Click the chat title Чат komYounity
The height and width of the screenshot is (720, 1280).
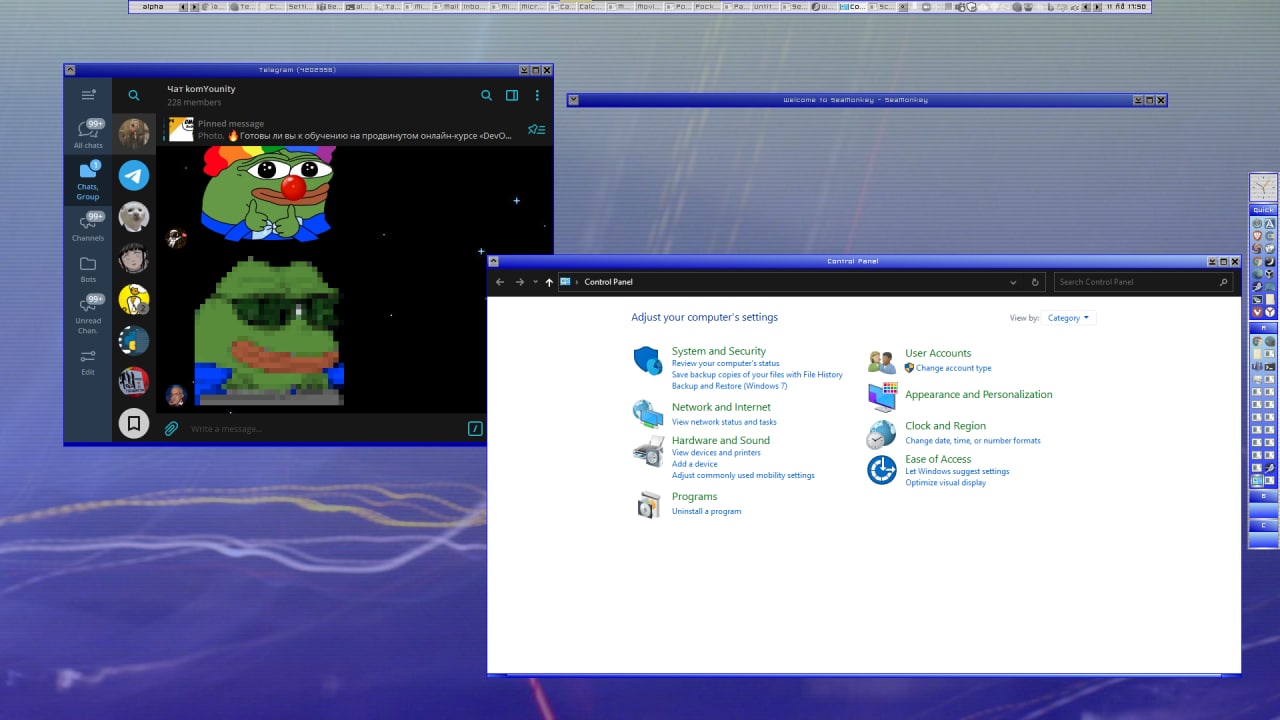201,89
